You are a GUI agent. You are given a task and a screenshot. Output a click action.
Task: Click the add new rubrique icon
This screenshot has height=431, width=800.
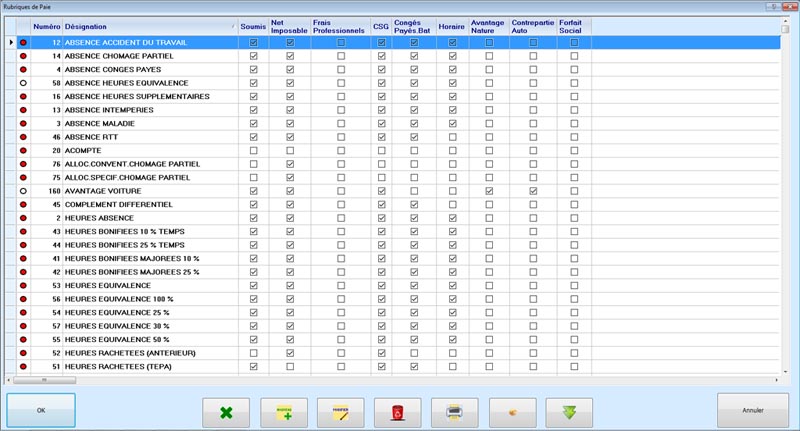click(x=284, y=411)
